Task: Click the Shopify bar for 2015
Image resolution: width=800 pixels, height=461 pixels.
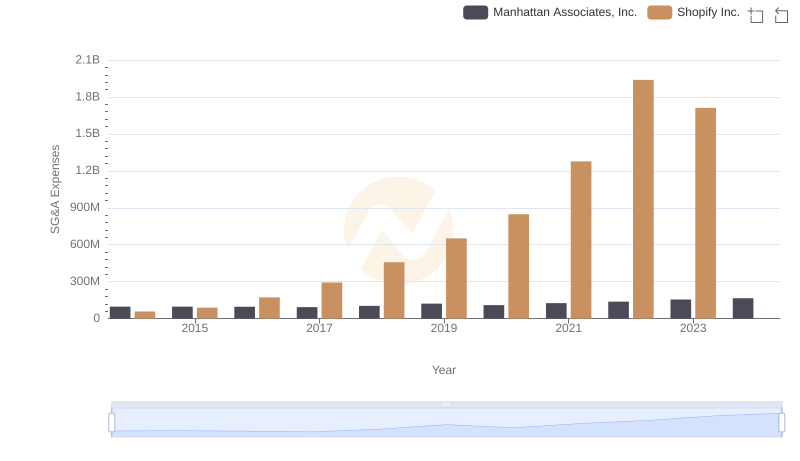Action: click(x=207, y=313)
